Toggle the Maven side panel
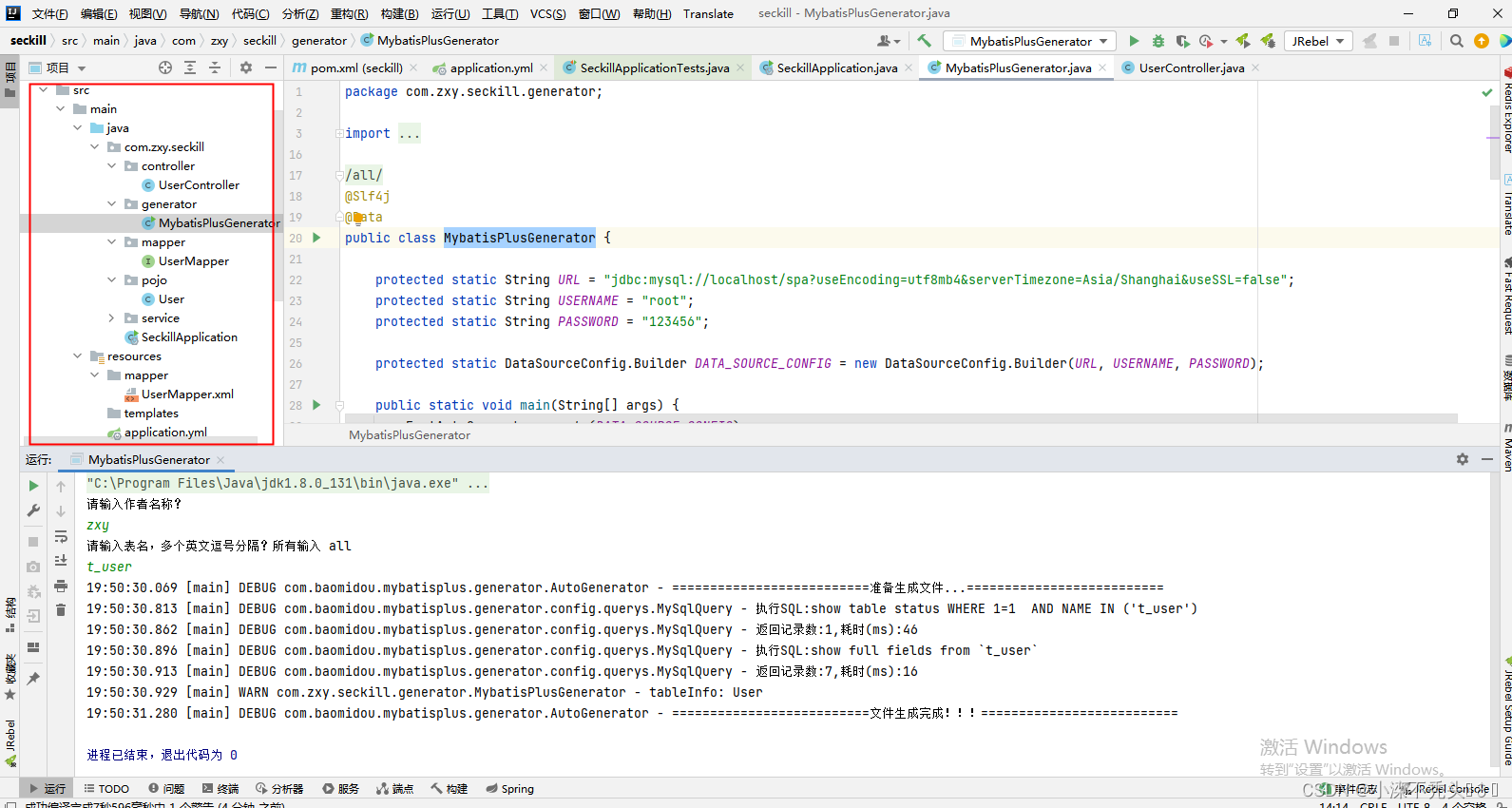 point(1506,447)
